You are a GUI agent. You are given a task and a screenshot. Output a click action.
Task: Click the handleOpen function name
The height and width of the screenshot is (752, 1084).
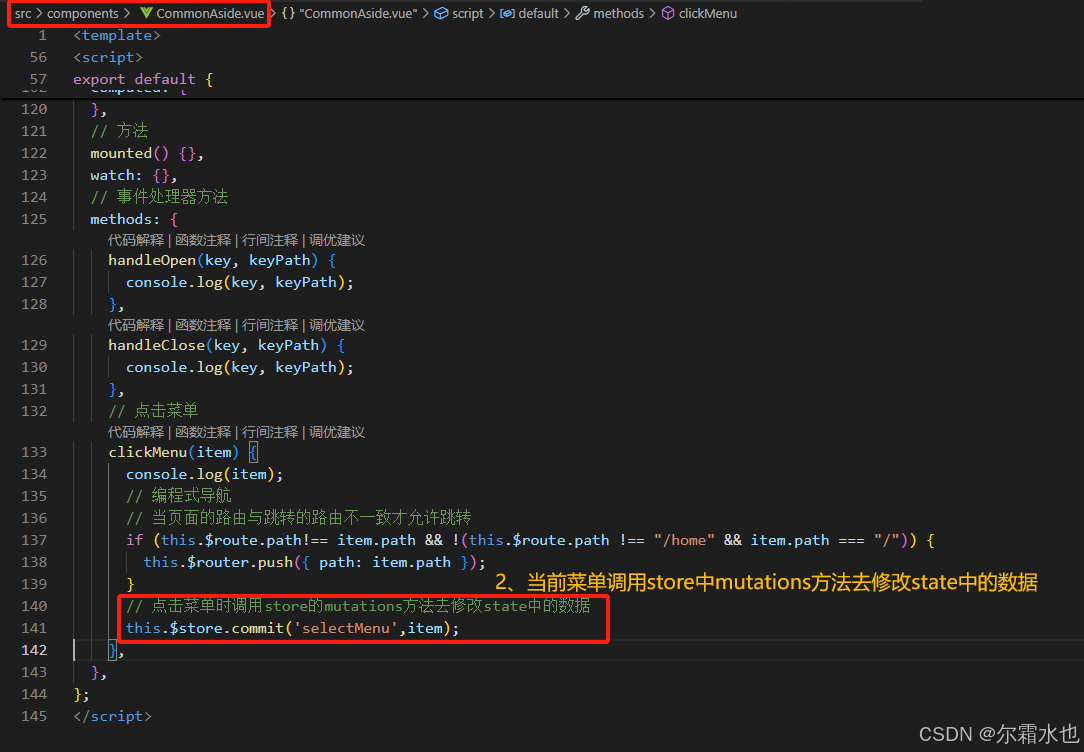tap(151, 261)
